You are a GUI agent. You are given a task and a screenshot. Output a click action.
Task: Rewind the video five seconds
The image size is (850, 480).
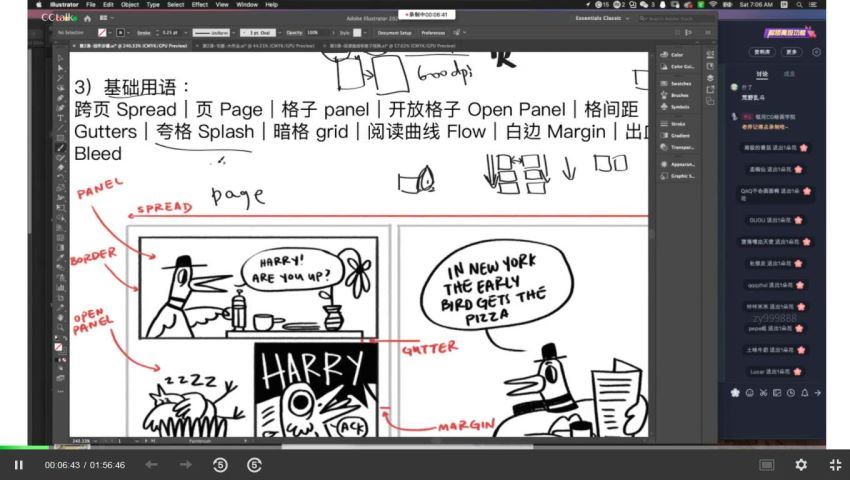point(220,465)
